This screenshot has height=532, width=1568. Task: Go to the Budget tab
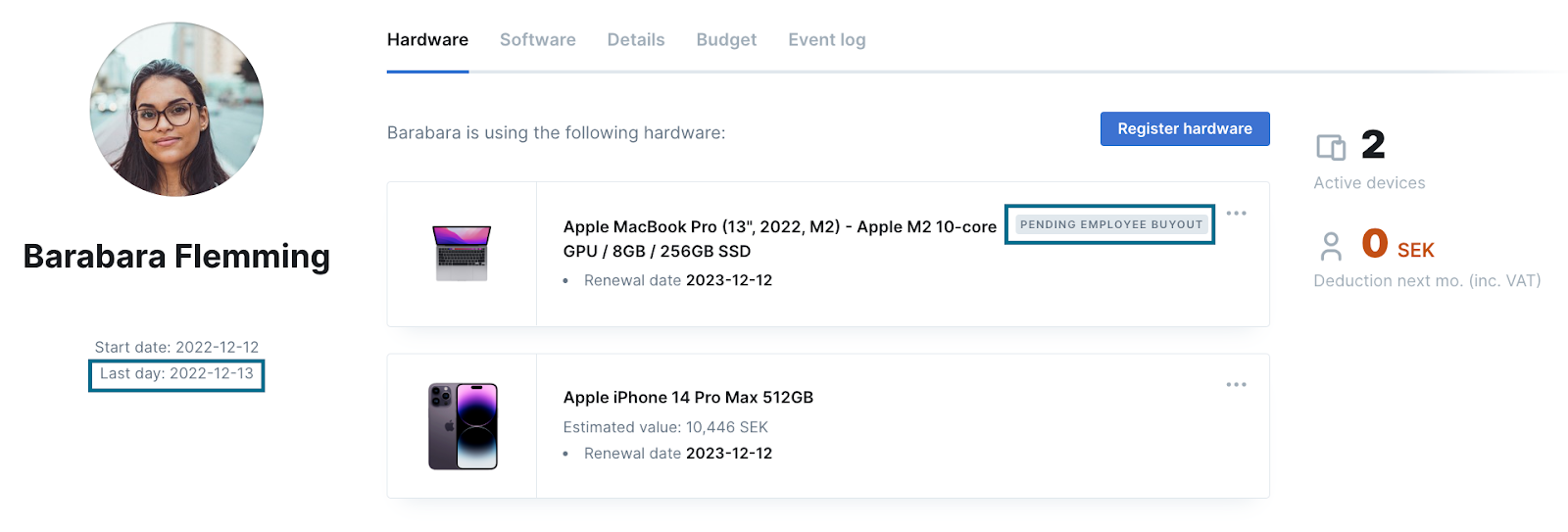click(x=726, y=40)
